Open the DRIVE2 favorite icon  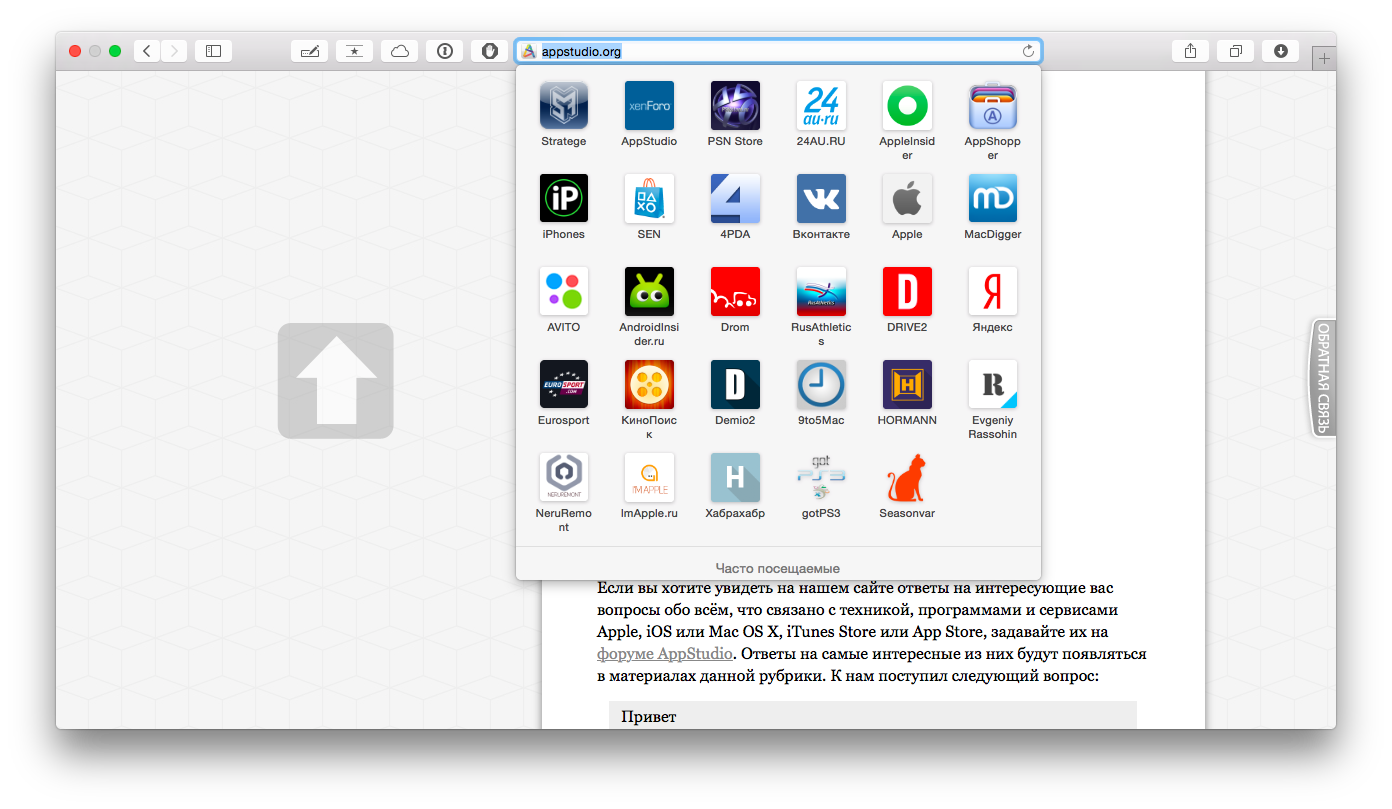coord(907,292)
